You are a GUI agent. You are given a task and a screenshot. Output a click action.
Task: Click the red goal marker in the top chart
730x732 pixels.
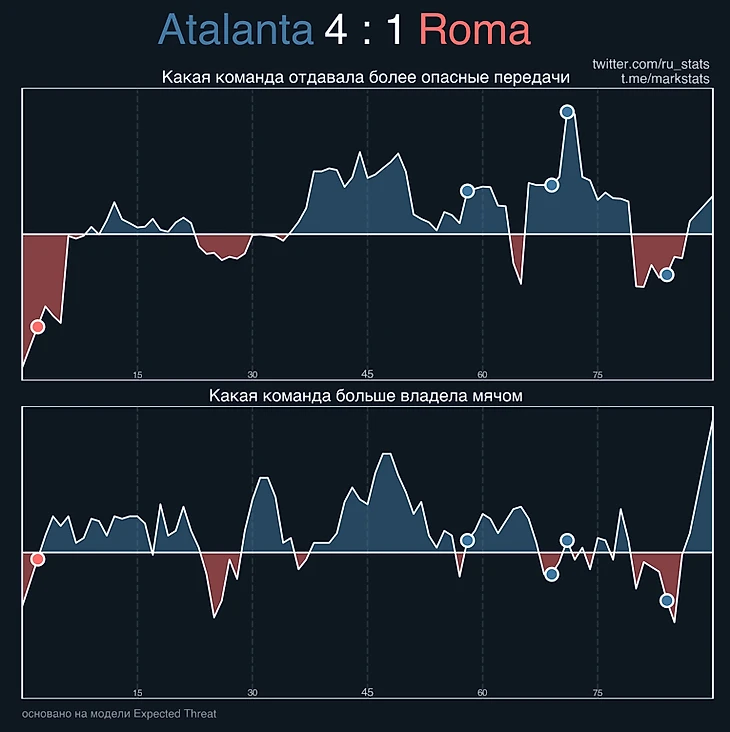coord(38,327)
